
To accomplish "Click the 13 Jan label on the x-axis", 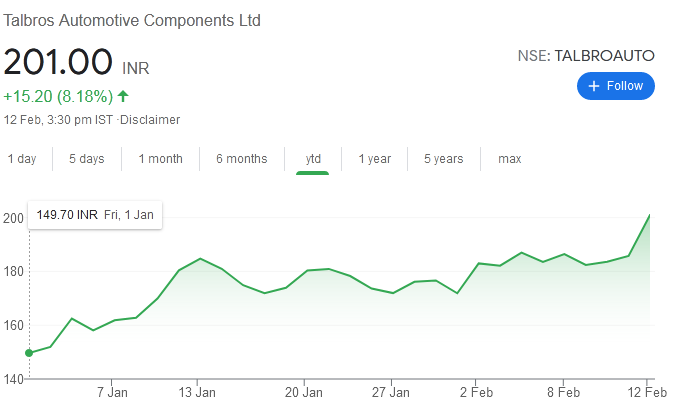I will (x=197, y=390).
